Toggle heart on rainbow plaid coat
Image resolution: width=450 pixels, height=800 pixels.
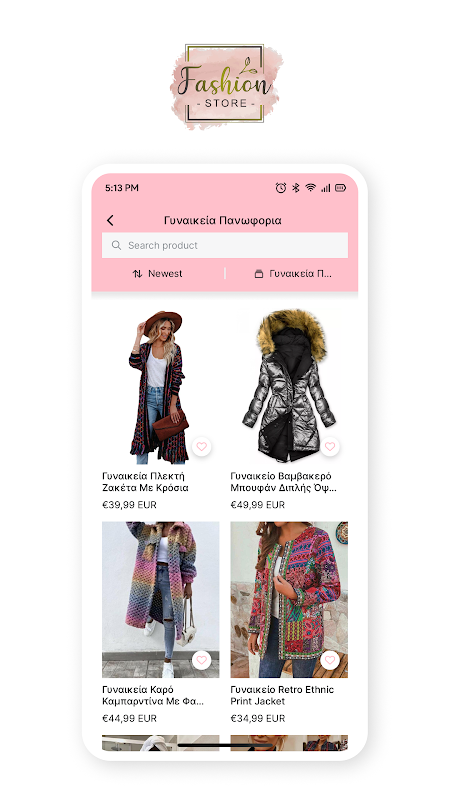pyautogui.click(x=202, y=660)
